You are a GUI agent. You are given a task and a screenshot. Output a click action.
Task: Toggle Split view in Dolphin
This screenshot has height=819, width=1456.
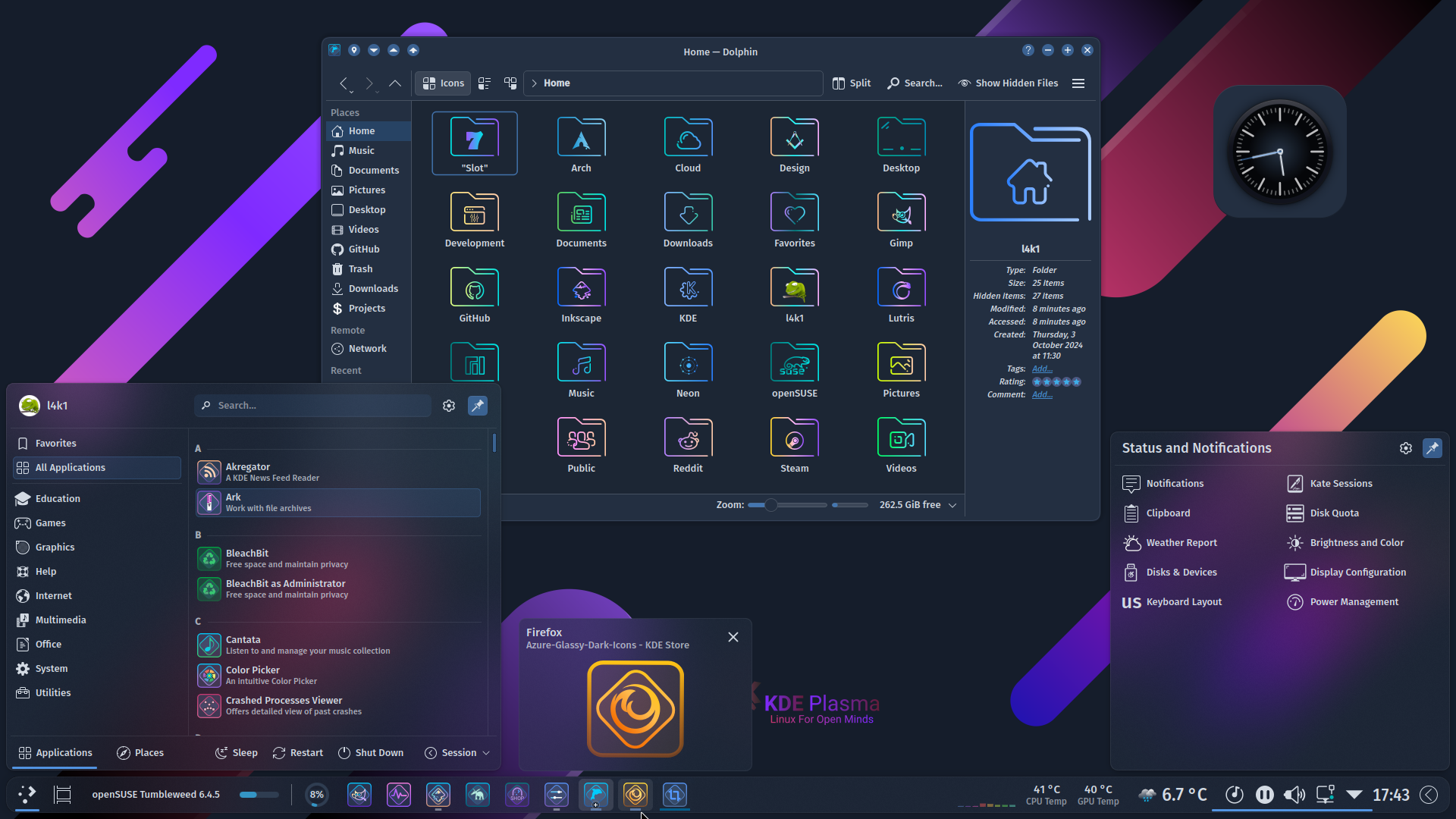[852, 83]
